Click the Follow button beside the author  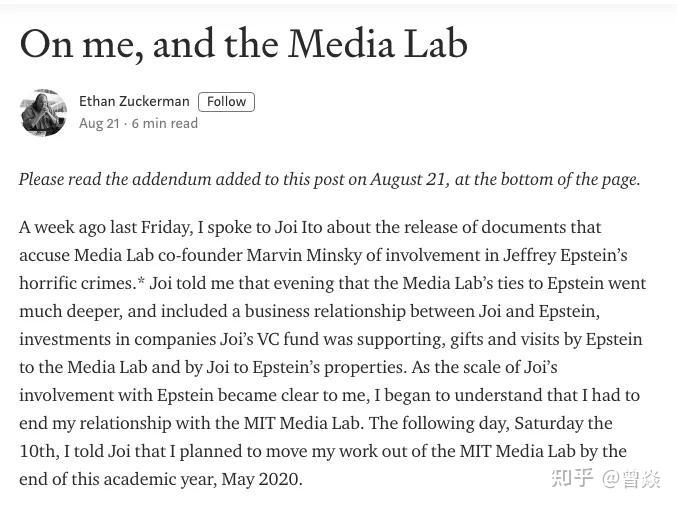pos(226,102)
